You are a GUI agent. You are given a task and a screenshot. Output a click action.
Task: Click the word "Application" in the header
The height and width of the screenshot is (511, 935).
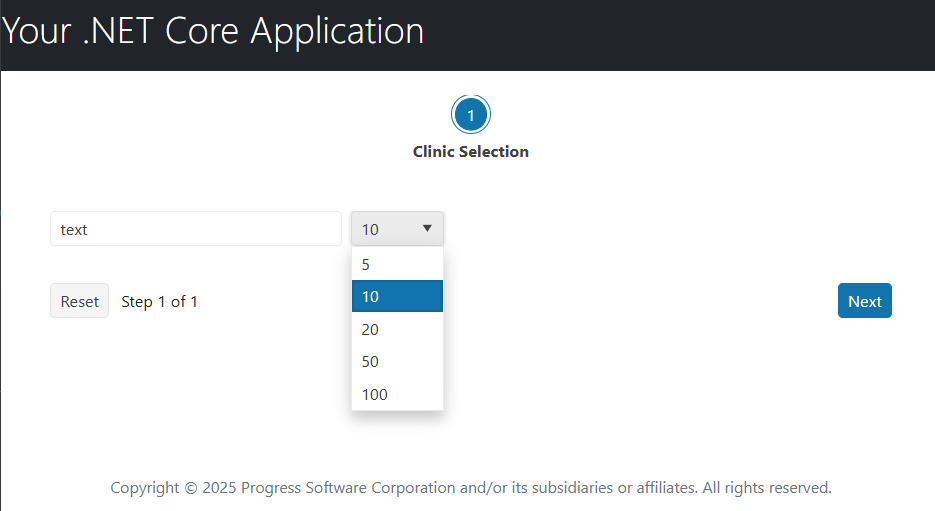click(x=337, y=31)
